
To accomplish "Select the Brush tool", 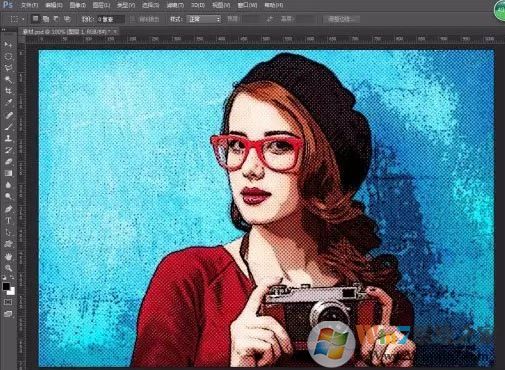I will pyautogui.click(x=8, y=127).
